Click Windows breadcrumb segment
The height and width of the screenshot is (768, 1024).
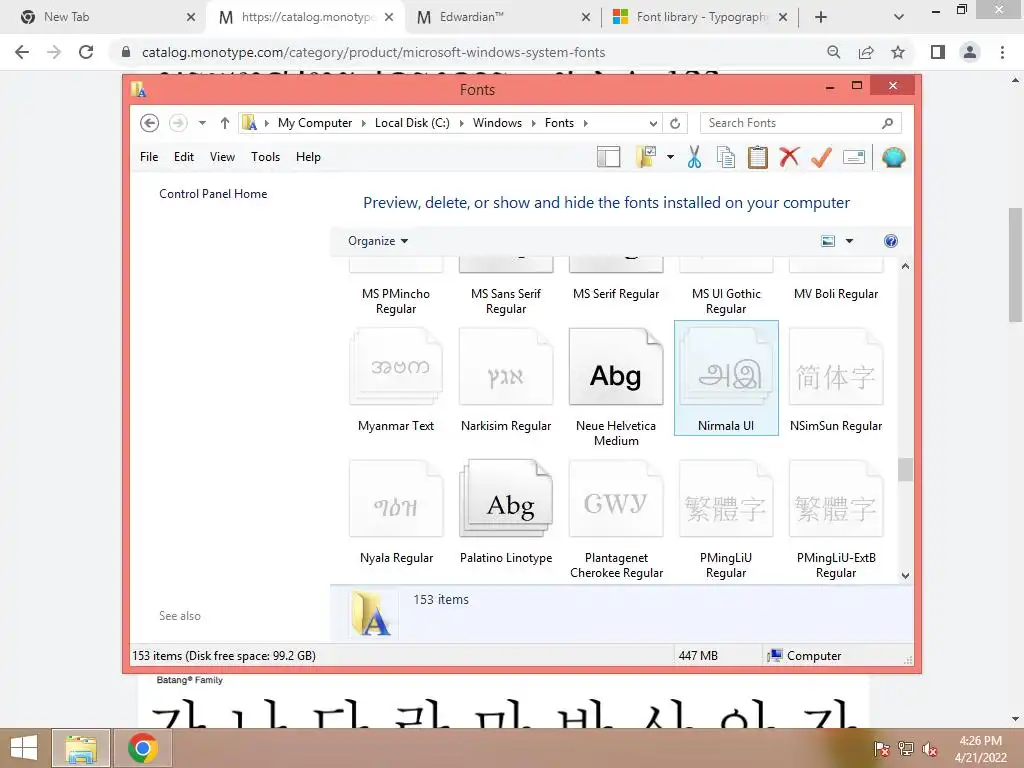tap(497, 123)
